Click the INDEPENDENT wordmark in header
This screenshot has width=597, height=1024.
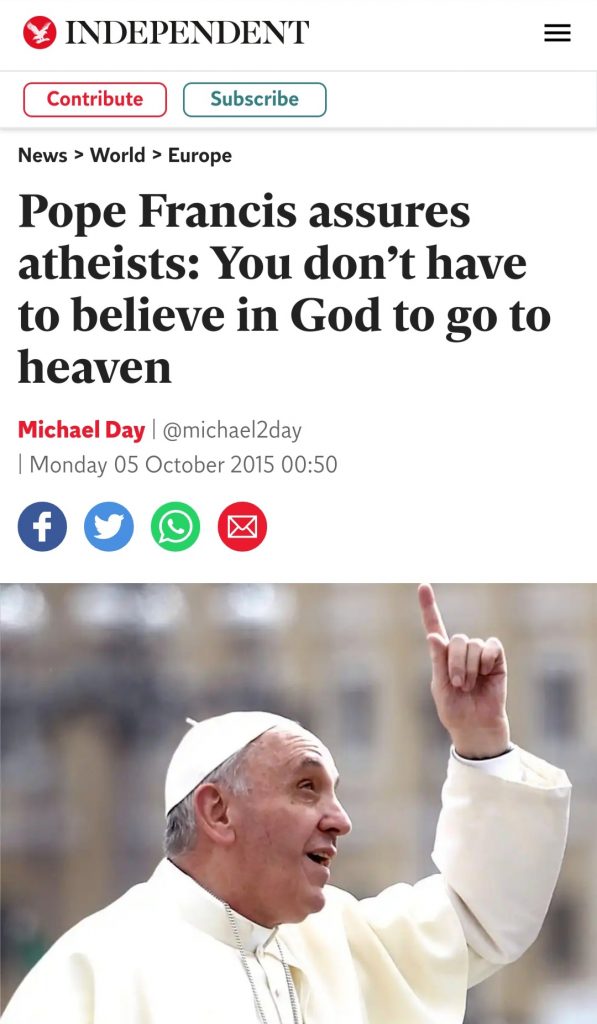187,33
